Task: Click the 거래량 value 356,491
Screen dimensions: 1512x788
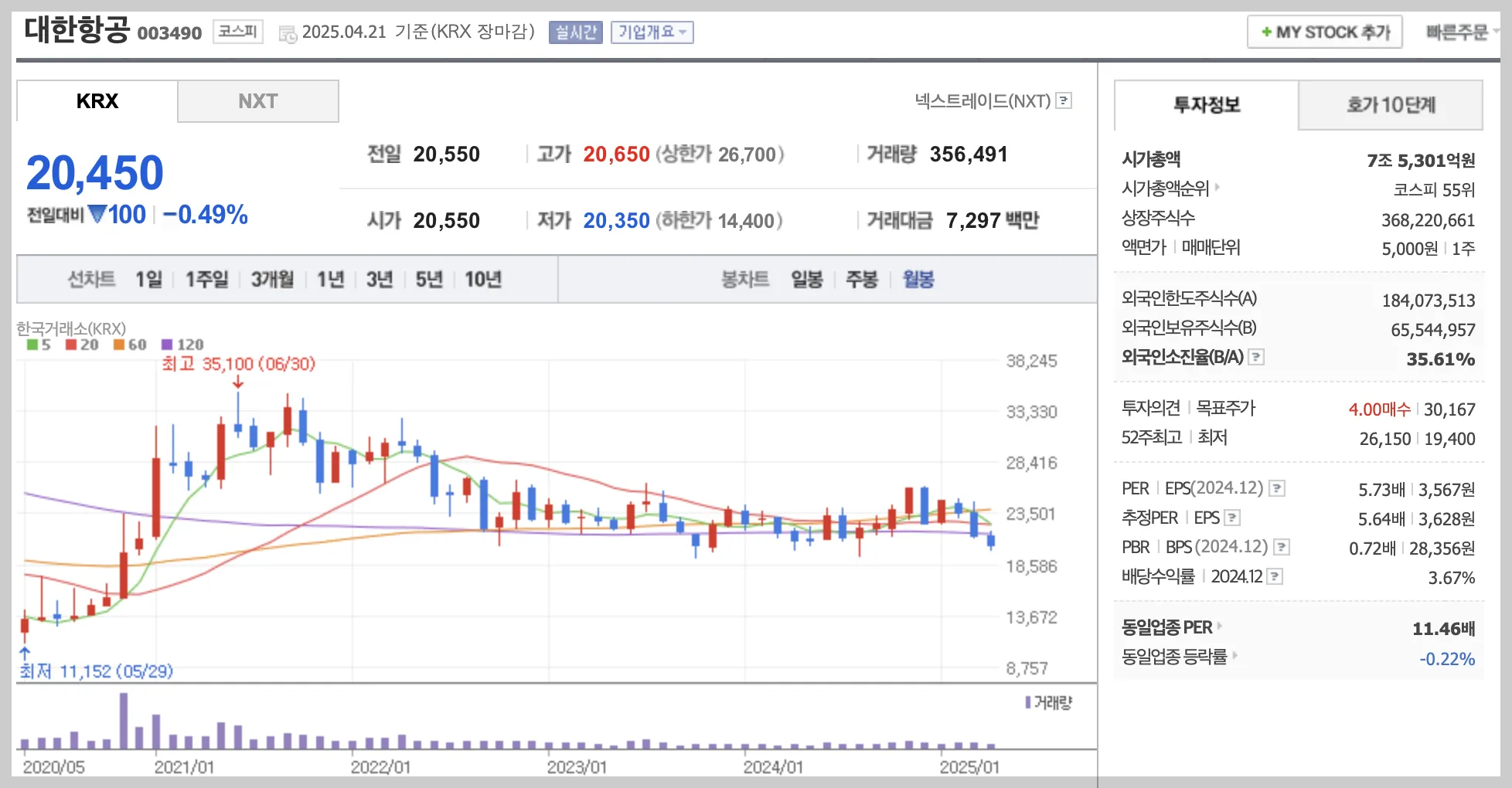Action: (x=969, y=154)
